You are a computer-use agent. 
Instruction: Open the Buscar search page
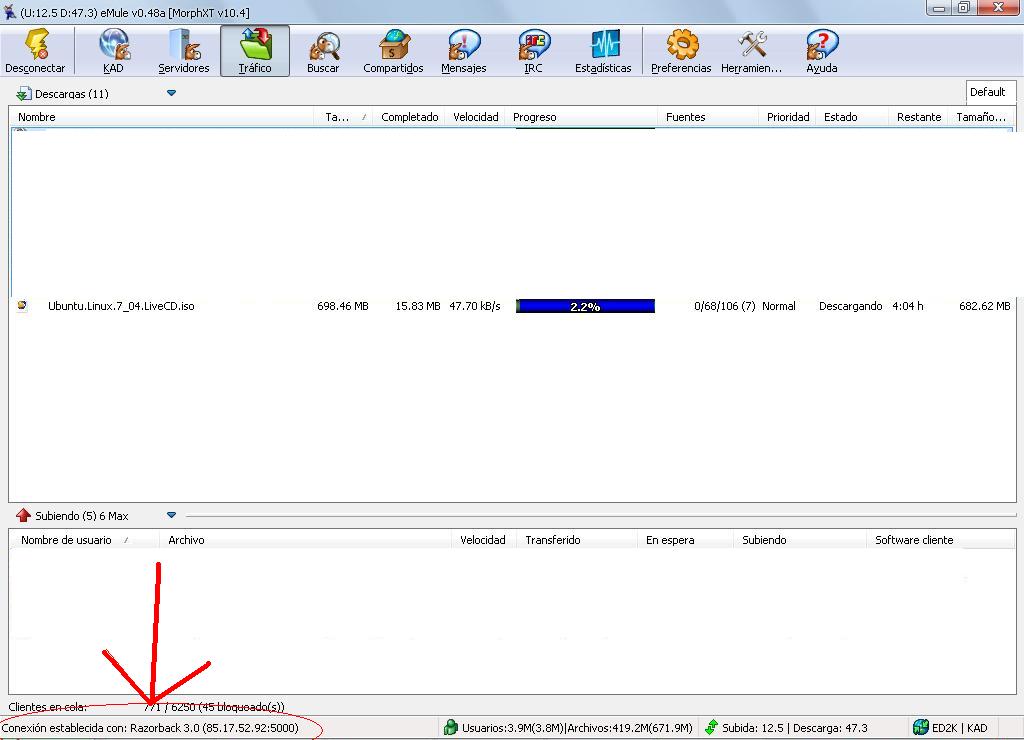323,52
